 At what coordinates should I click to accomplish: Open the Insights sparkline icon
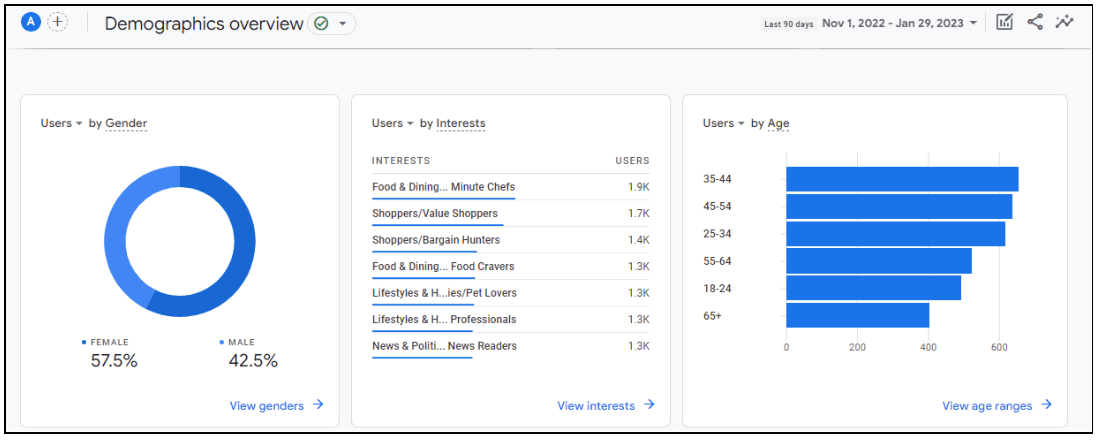click(1063, 22)
